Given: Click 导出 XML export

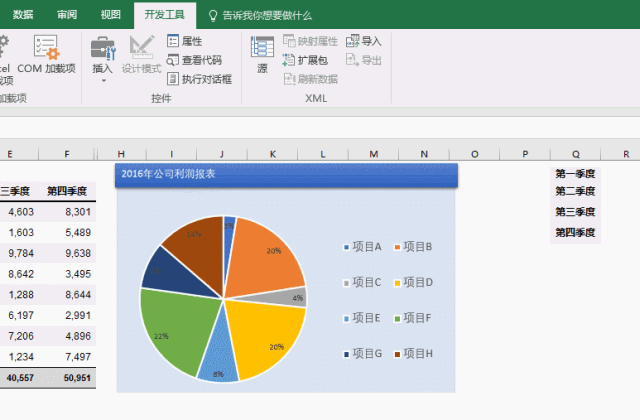Looking at the screenshot, I should coord(363,60).
